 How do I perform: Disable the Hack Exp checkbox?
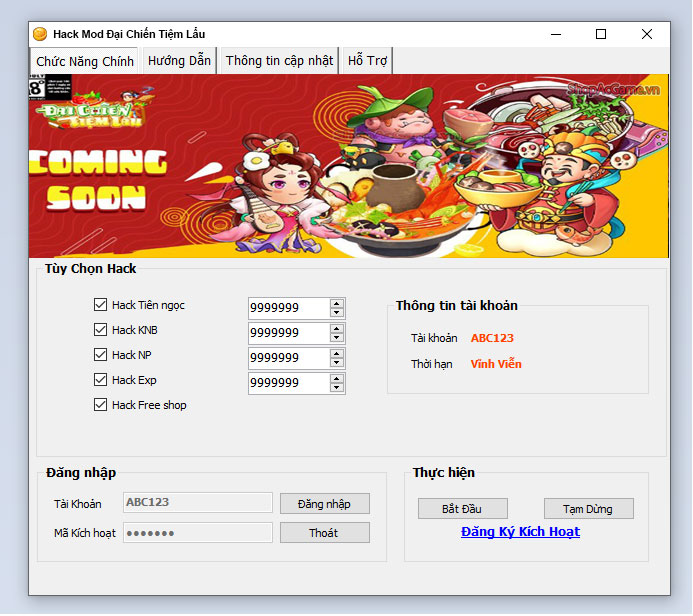coord(100,380)
